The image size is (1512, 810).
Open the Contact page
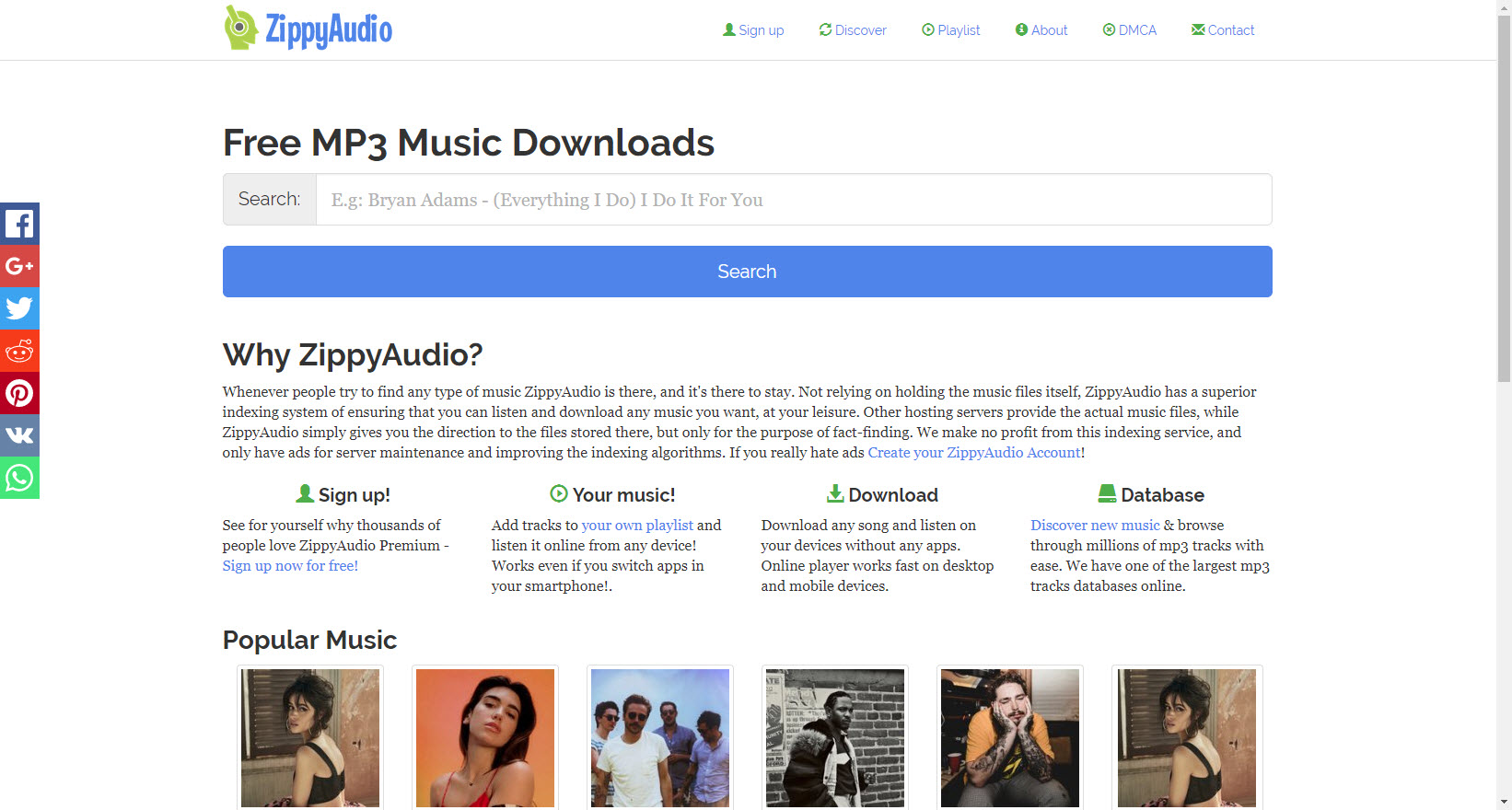(1223, 30)
